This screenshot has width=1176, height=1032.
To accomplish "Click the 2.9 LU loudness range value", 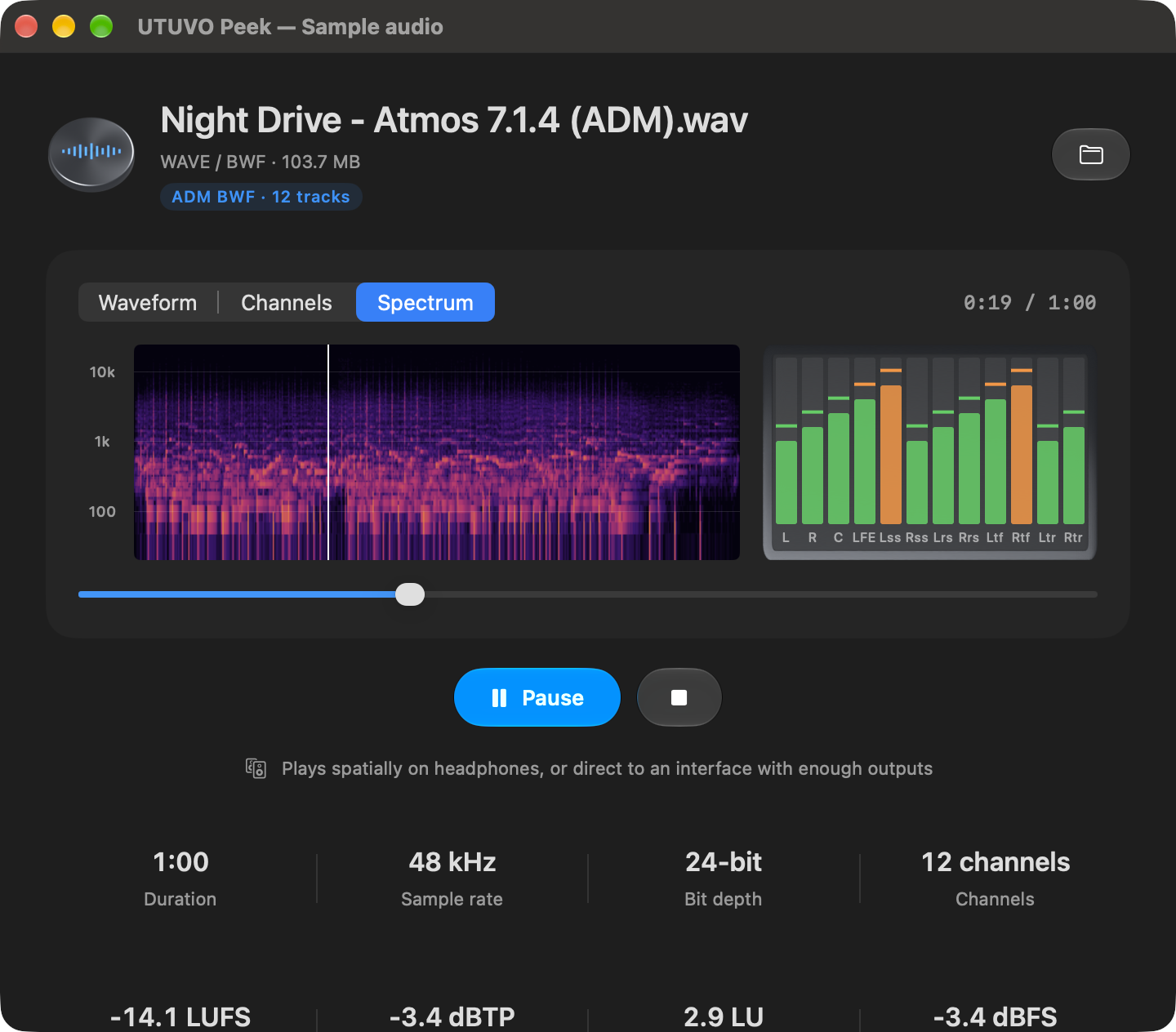I will (724, 1017).
